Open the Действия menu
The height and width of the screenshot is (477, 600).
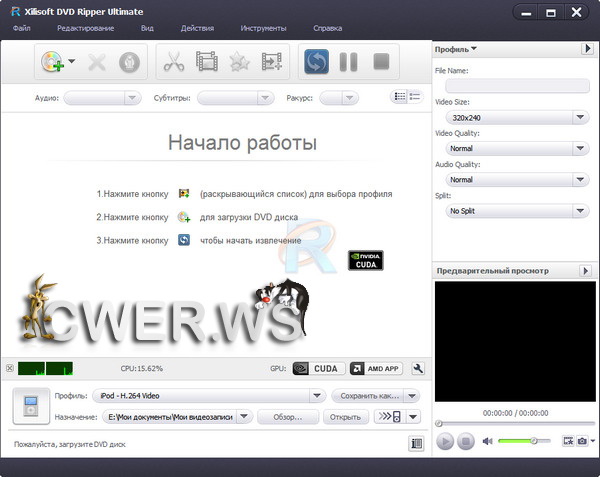click(x=197, y=28)
